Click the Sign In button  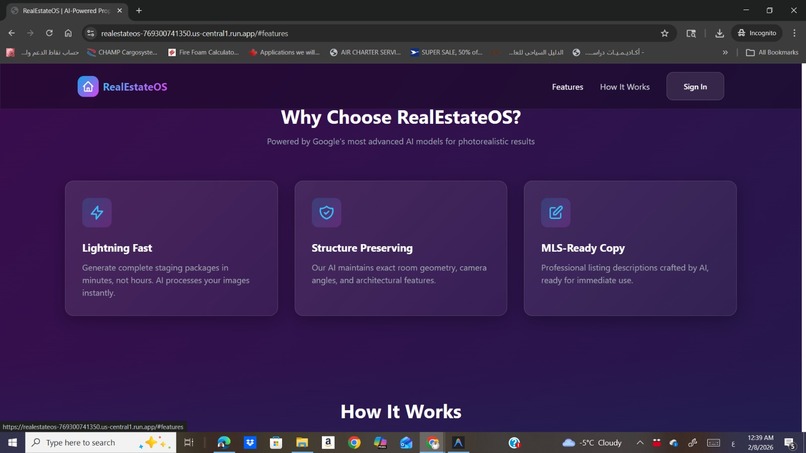pos(695,86)
